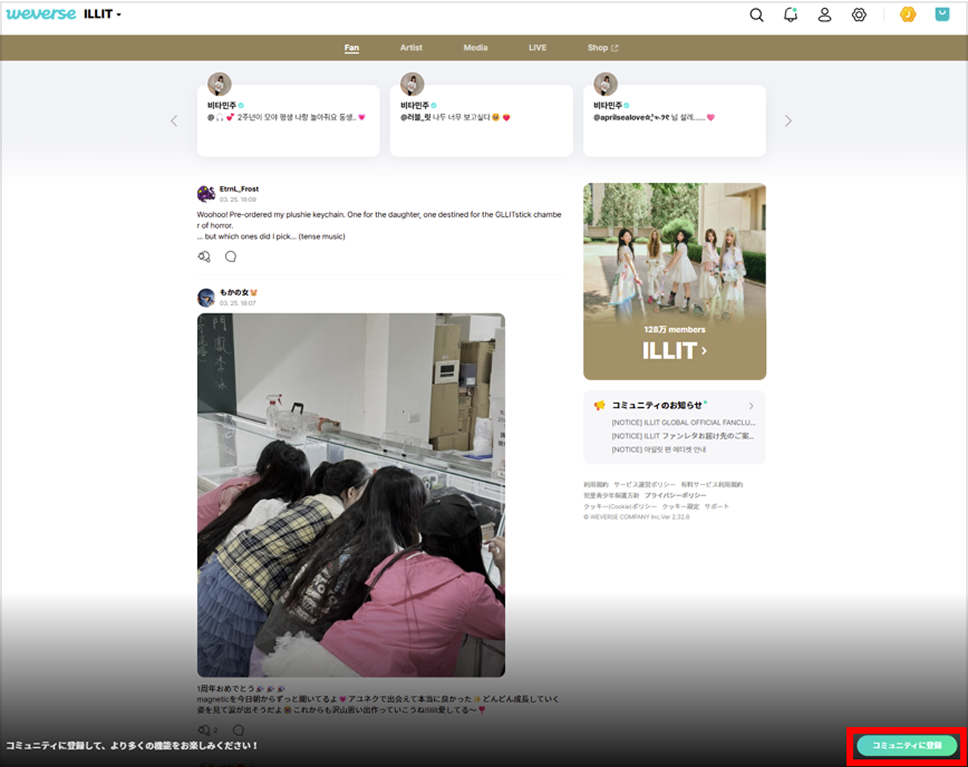The height and width of the screenshot is (767, 968).
Task: Open the 児童青少年保護方針 footer link
Action: point(611,495)
